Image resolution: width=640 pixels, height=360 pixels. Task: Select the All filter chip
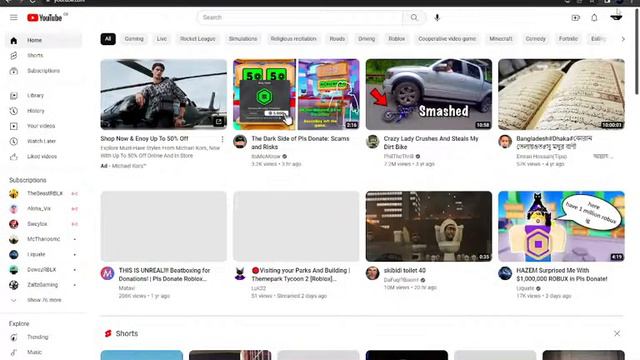click(x=108, y=39)
